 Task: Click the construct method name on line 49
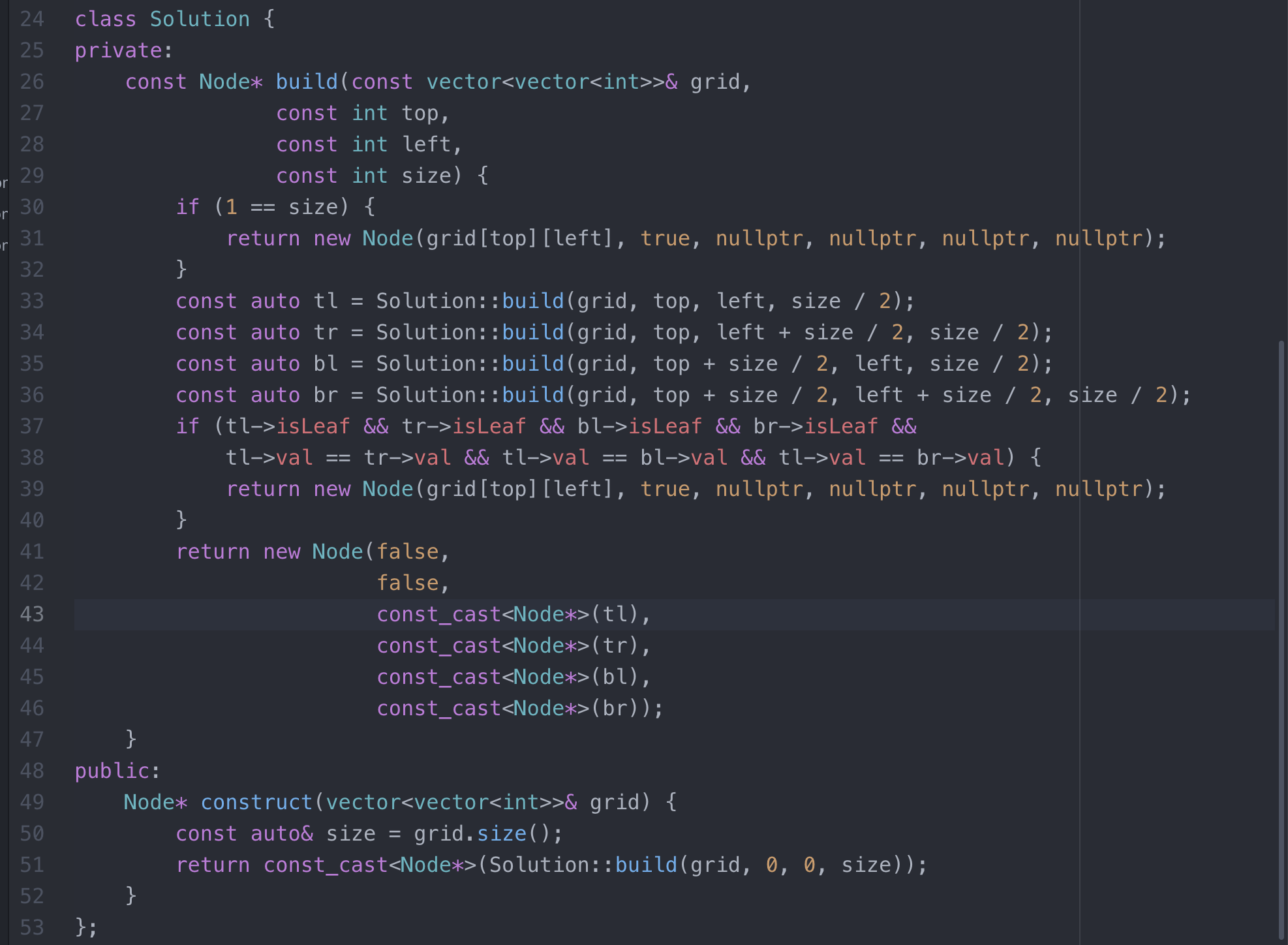pos(256,802)
